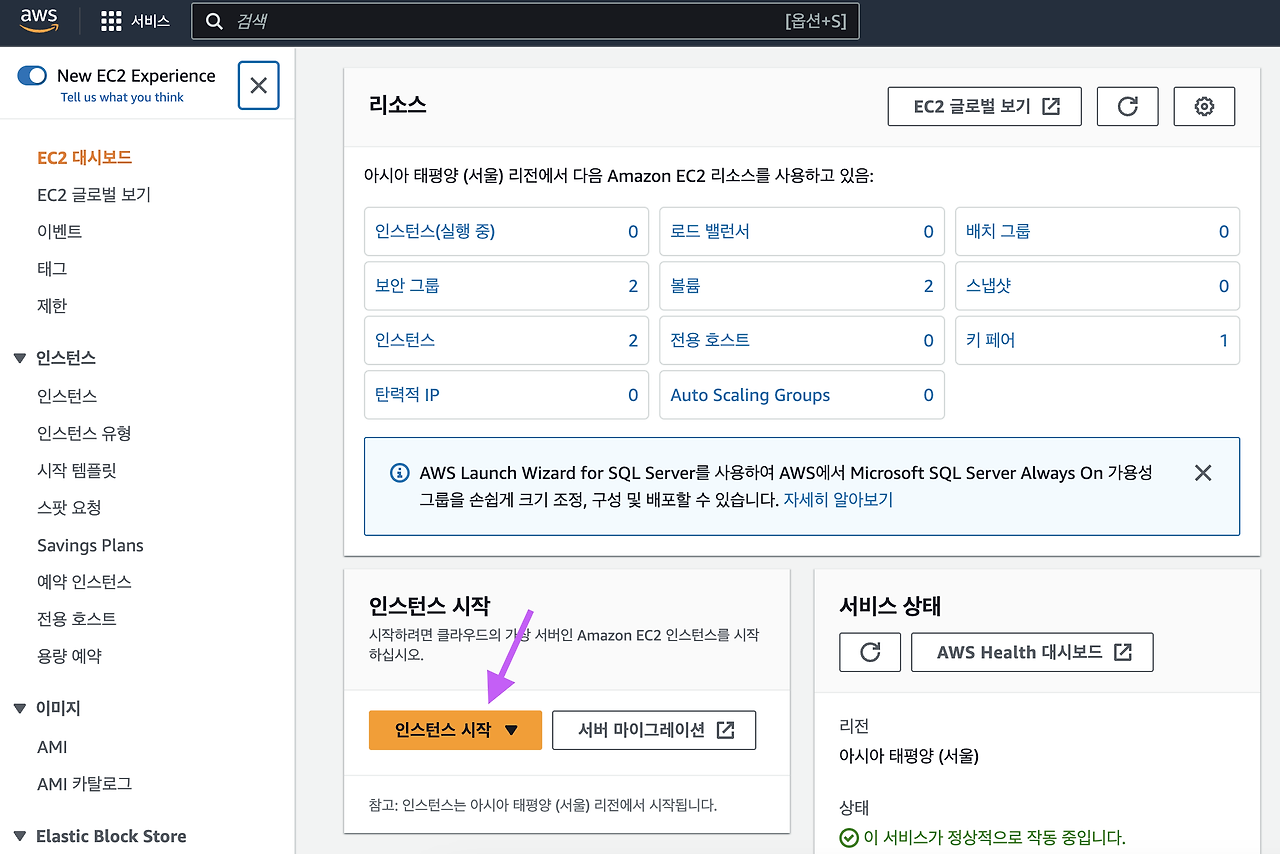Open 태그 in the sidebar

[x=52, y=269]
